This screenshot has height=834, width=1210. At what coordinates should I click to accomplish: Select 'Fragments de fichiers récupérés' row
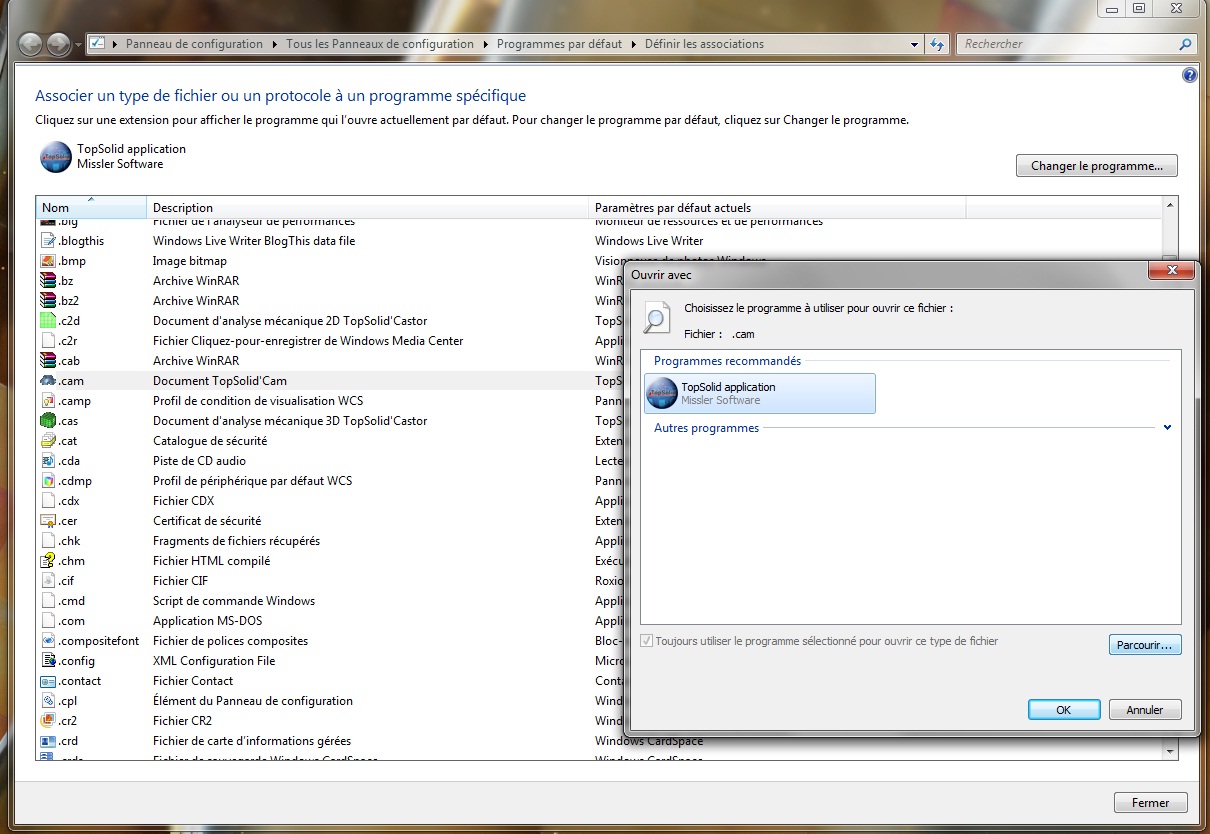pos(237,541)
